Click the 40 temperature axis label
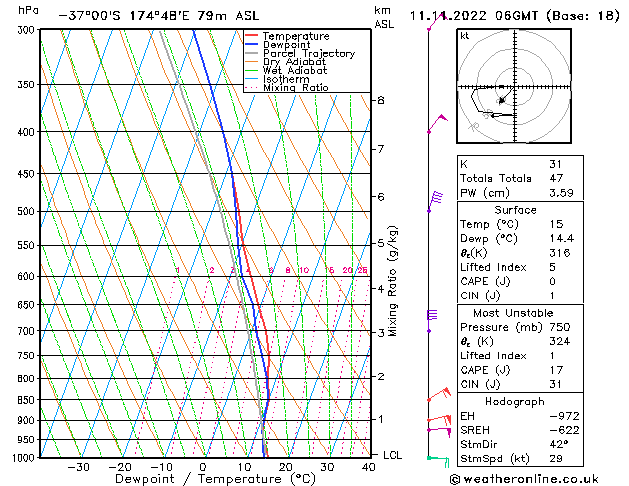Screen dimensions: 629x486 click(368, 468)
